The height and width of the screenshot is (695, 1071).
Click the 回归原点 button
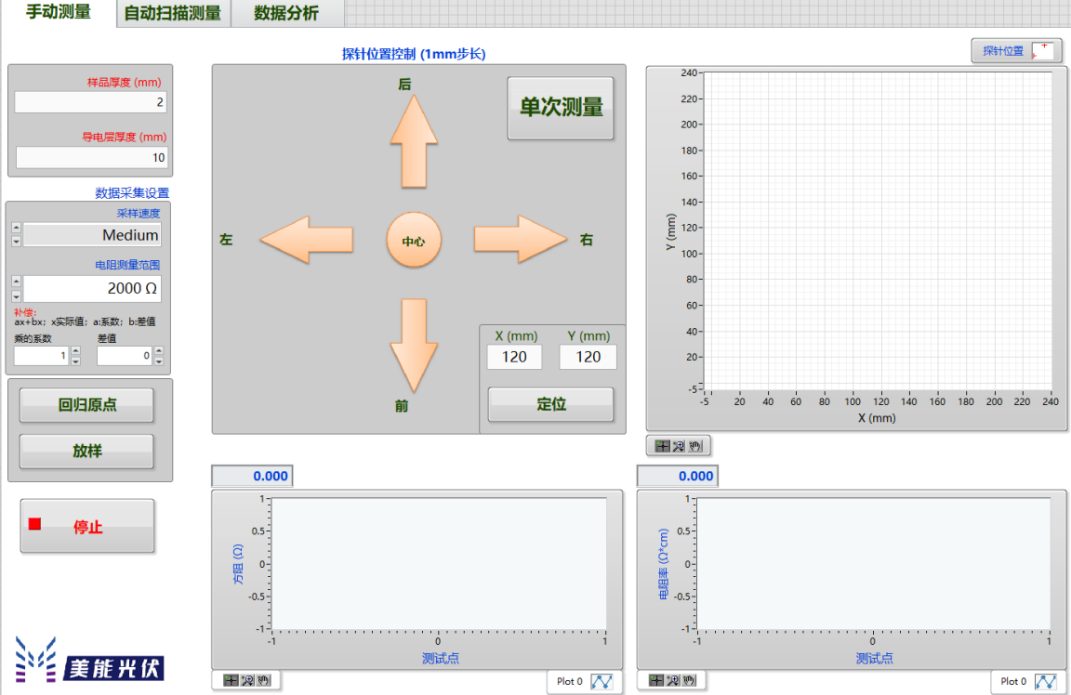87,405
